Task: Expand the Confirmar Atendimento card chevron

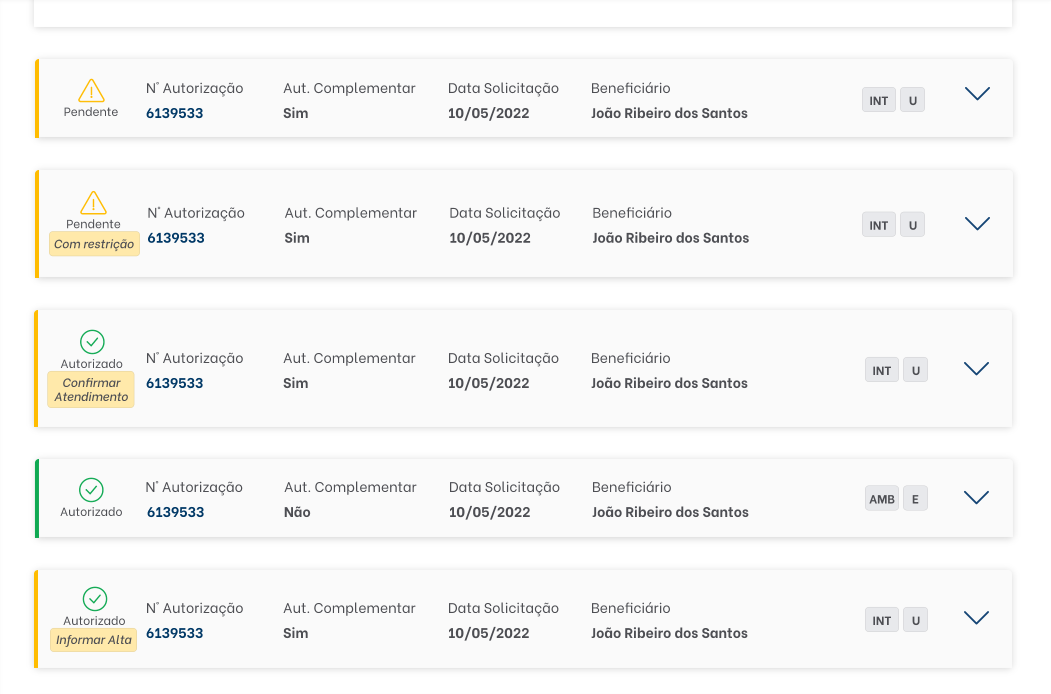Action: click(x=977, y=368)
